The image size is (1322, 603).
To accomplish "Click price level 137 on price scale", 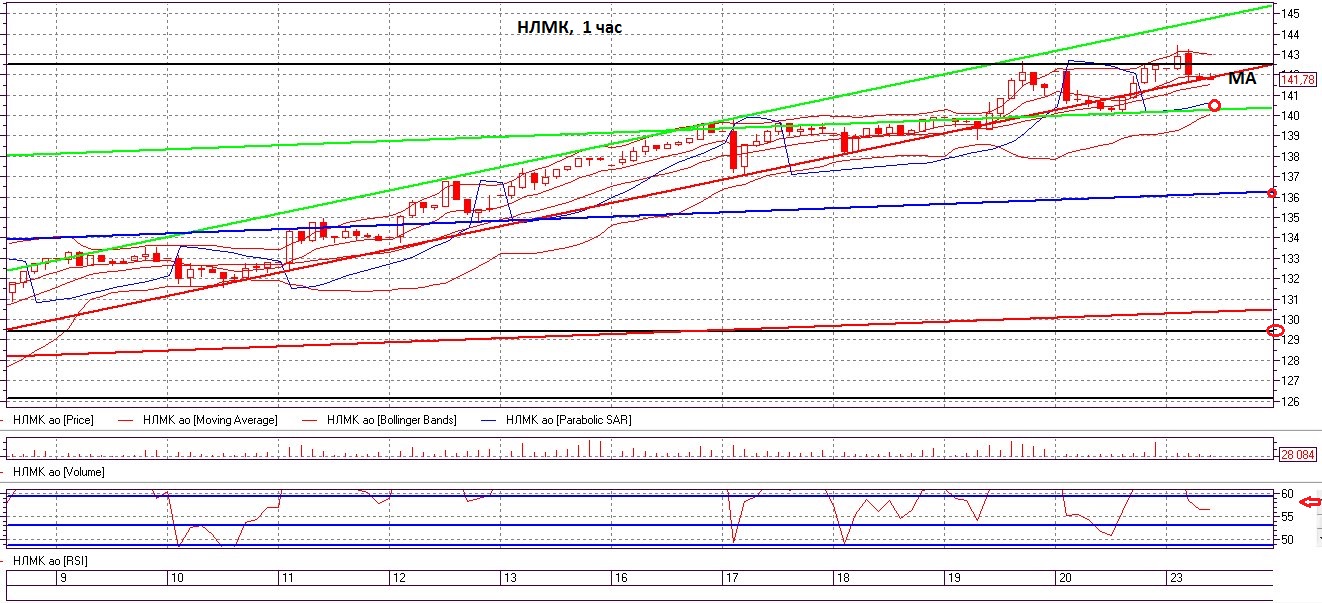I will click(x=1289, y=177).
